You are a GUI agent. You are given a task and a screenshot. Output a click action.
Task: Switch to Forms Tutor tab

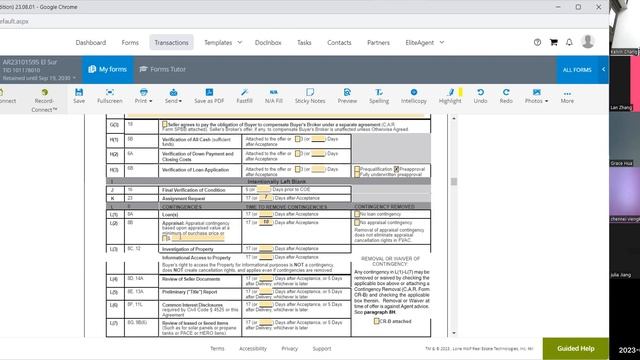tap(162, 69)
